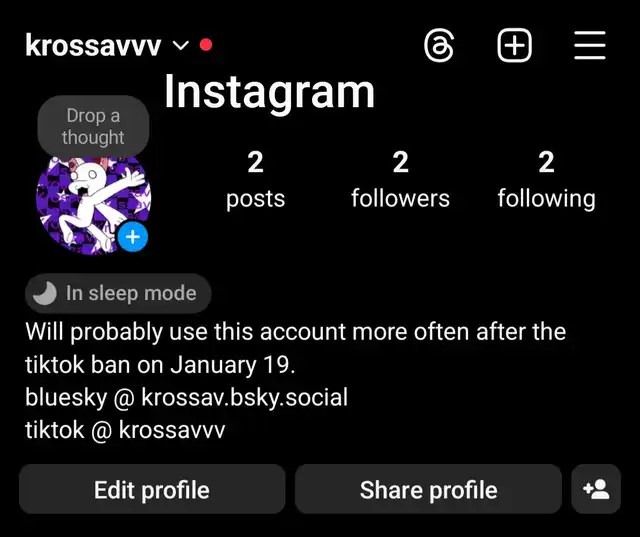The height and width of the screenshot is (537, 640).
Task: Open the followers list
Action: [400, 180]
